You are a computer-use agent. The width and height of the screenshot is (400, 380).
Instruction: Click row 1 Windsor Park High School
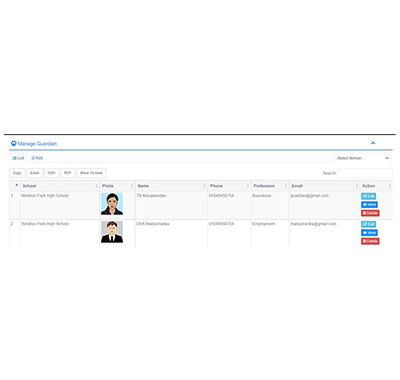point(45,196)
